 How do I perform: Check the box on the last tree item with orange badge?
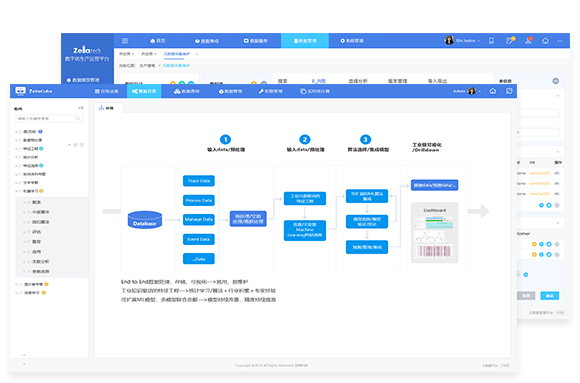click(20, 293)
